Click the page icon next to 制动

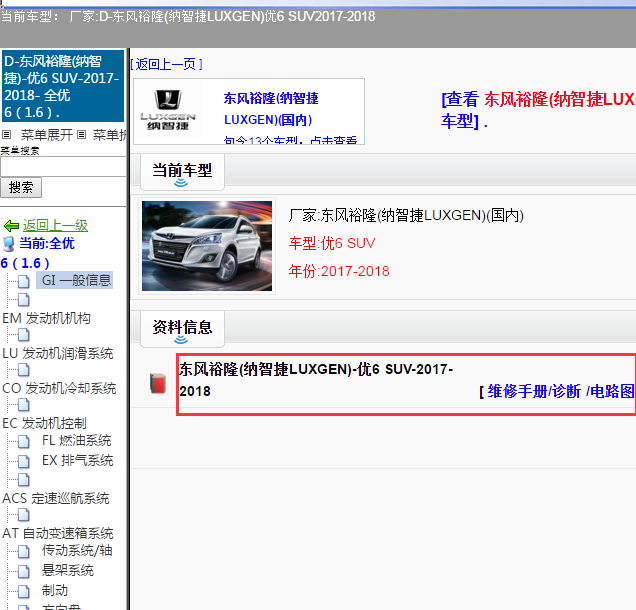click(x=24, y=591)
